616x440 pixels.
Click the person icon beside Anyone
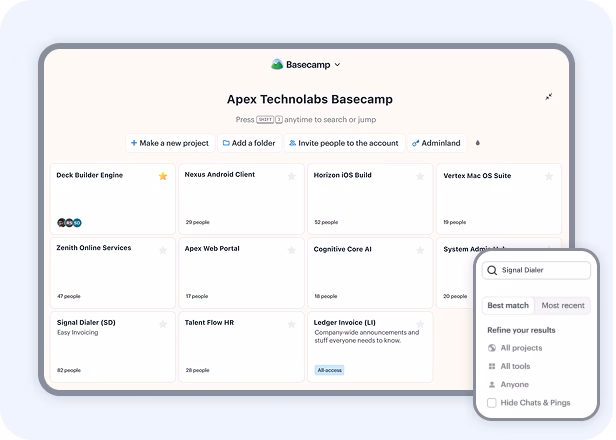491,385
